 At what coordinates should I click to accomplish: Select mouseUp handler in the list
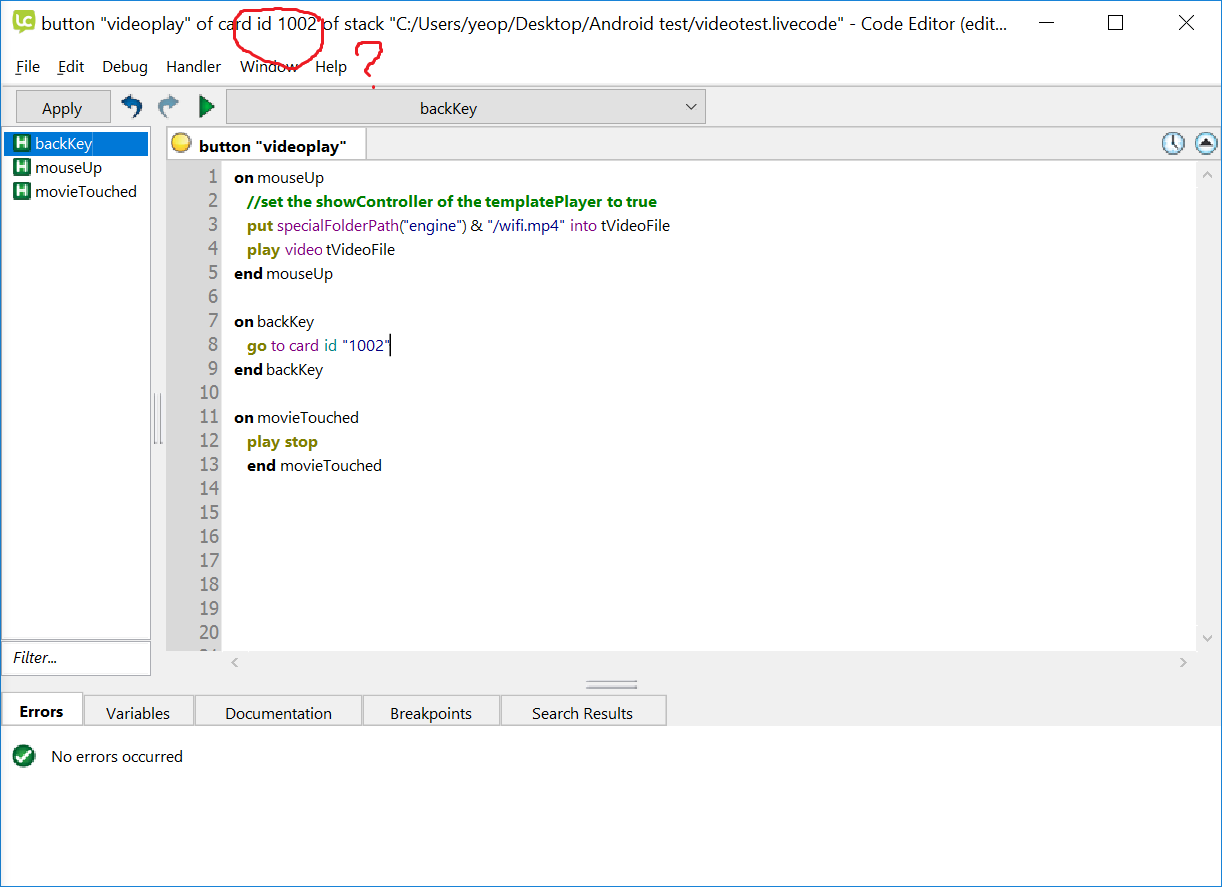(75, 167)
